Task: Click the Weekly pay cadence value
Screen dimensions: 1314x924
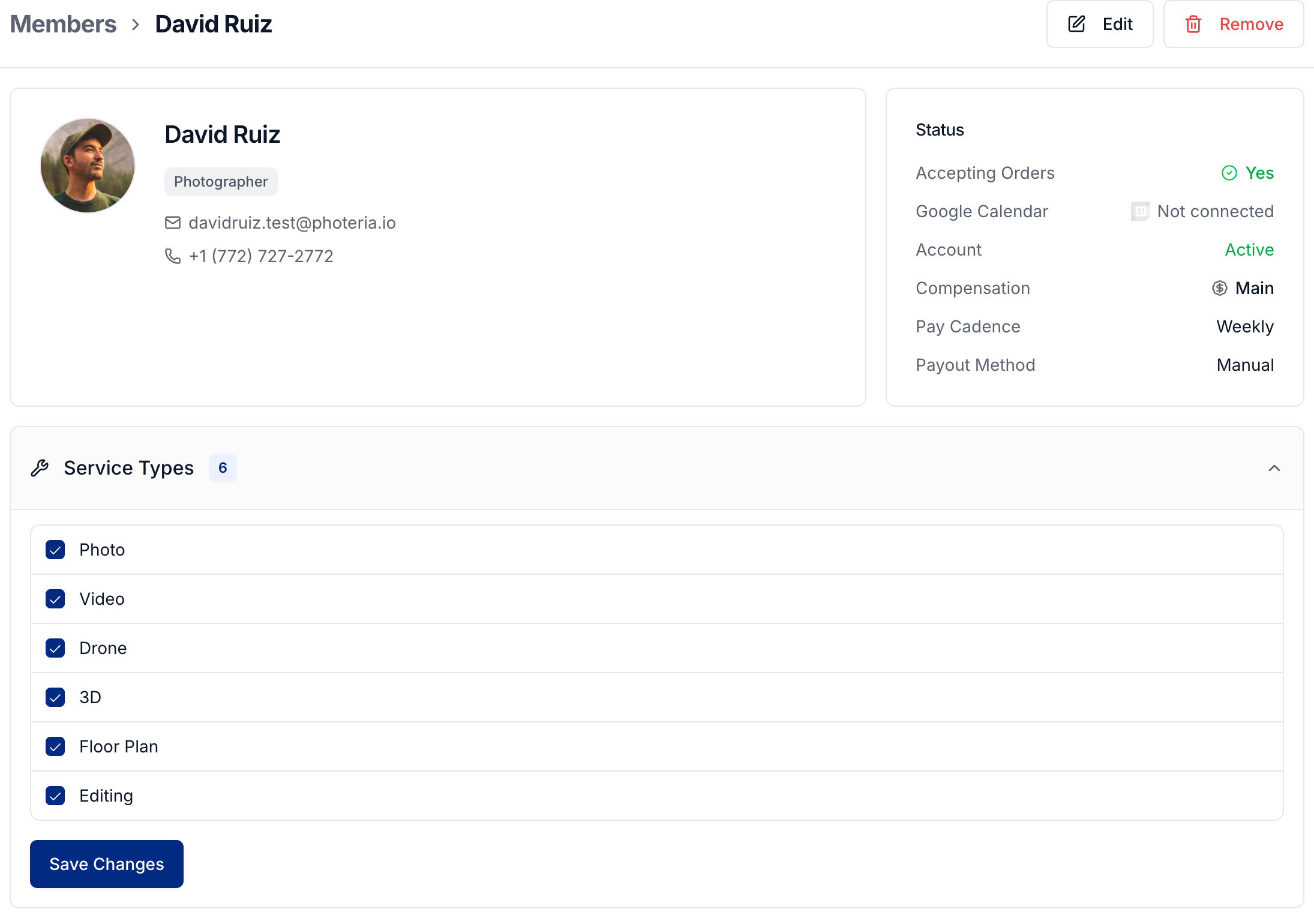Action: [1245, 326]
